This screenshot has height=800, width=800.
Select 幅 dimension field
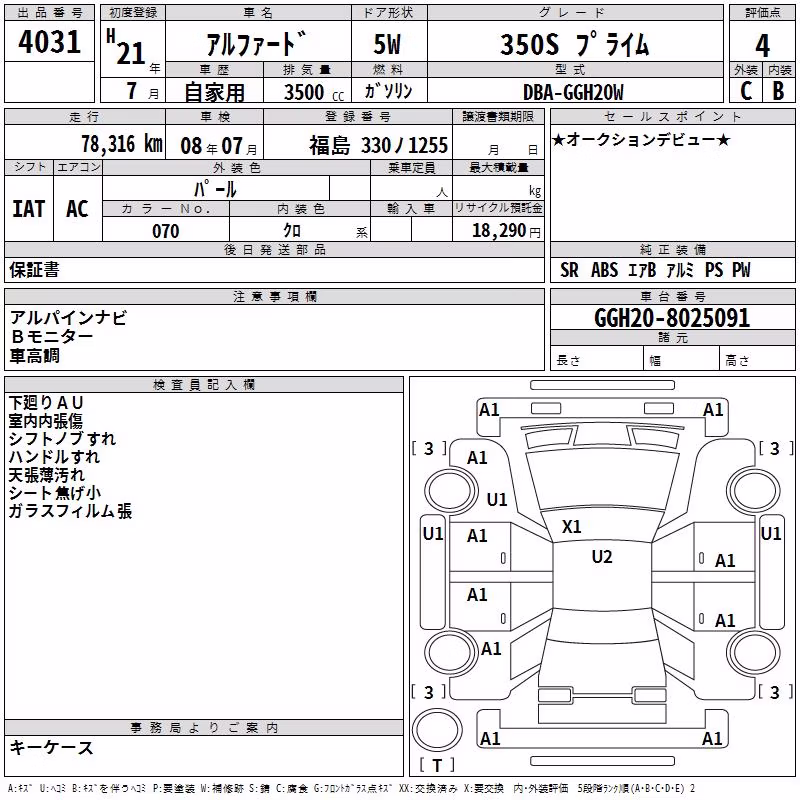[x=681, y=358]
